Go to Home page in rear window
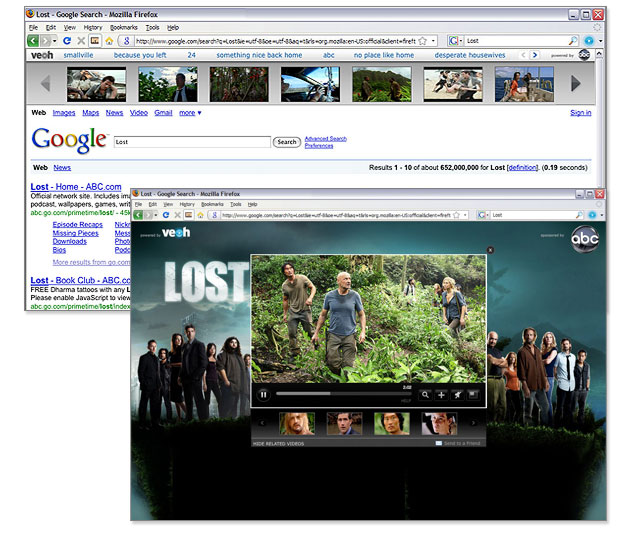 point(109,41)
